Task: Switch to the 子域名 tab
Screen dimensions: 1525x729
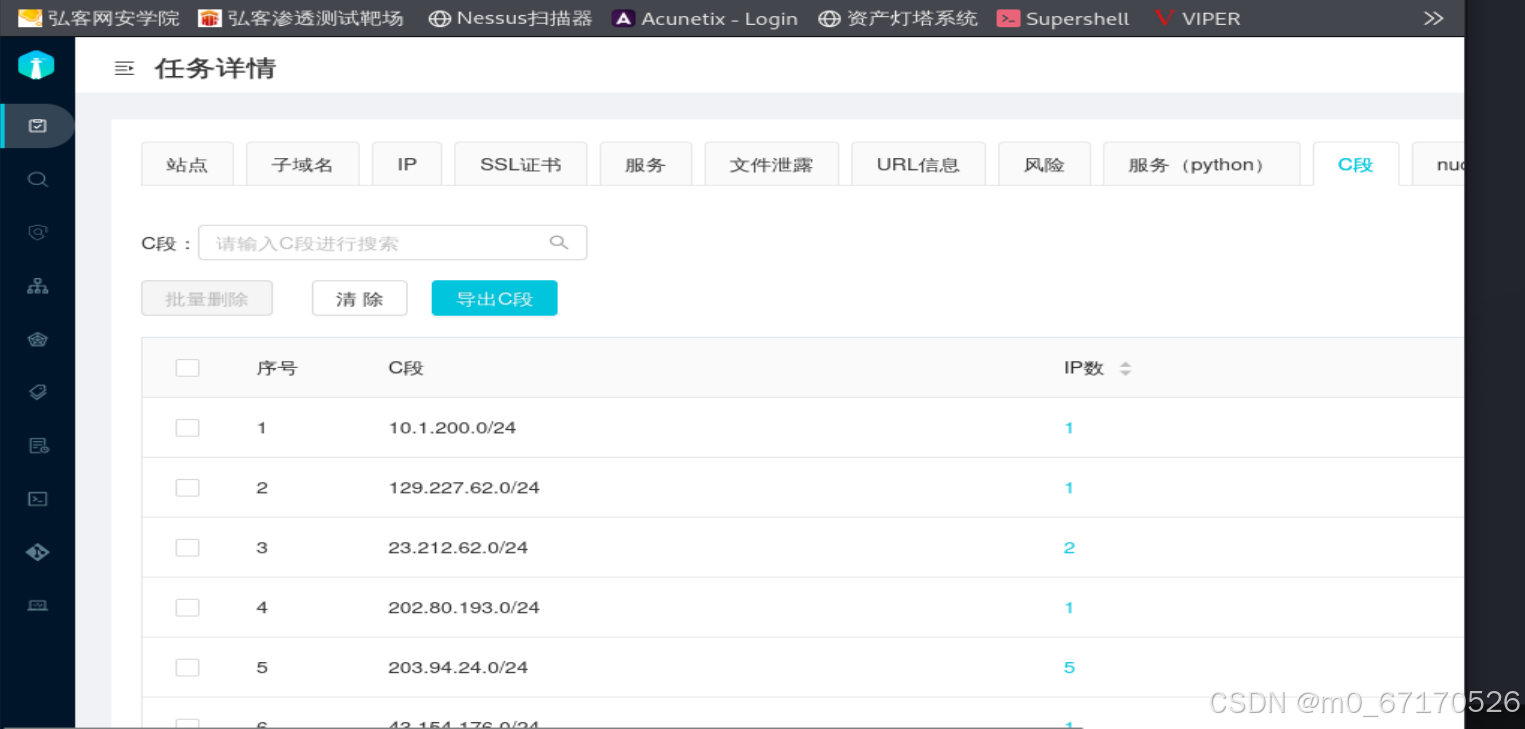Action: (302, 164)
